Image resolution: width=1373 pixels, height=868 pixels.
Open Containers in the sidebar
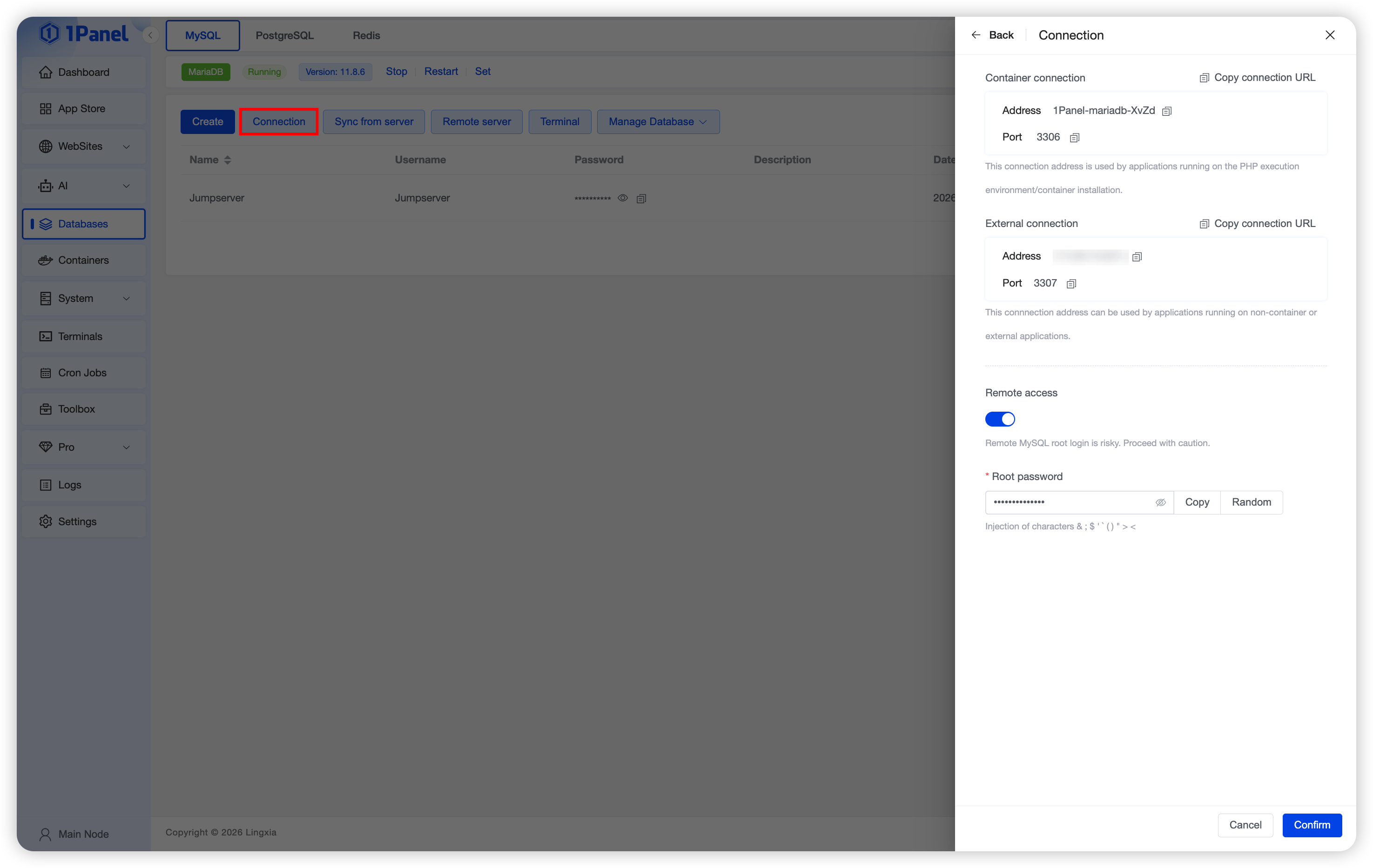click(83, 260)
